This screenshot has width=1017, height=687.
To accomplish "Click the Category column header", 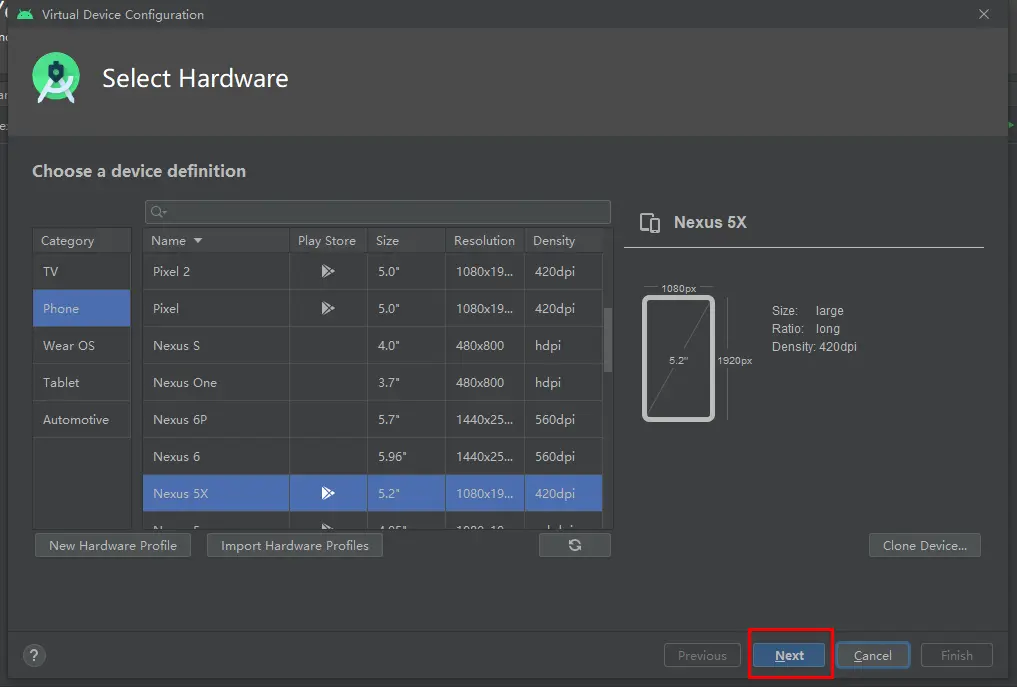I will coord(82,241).
